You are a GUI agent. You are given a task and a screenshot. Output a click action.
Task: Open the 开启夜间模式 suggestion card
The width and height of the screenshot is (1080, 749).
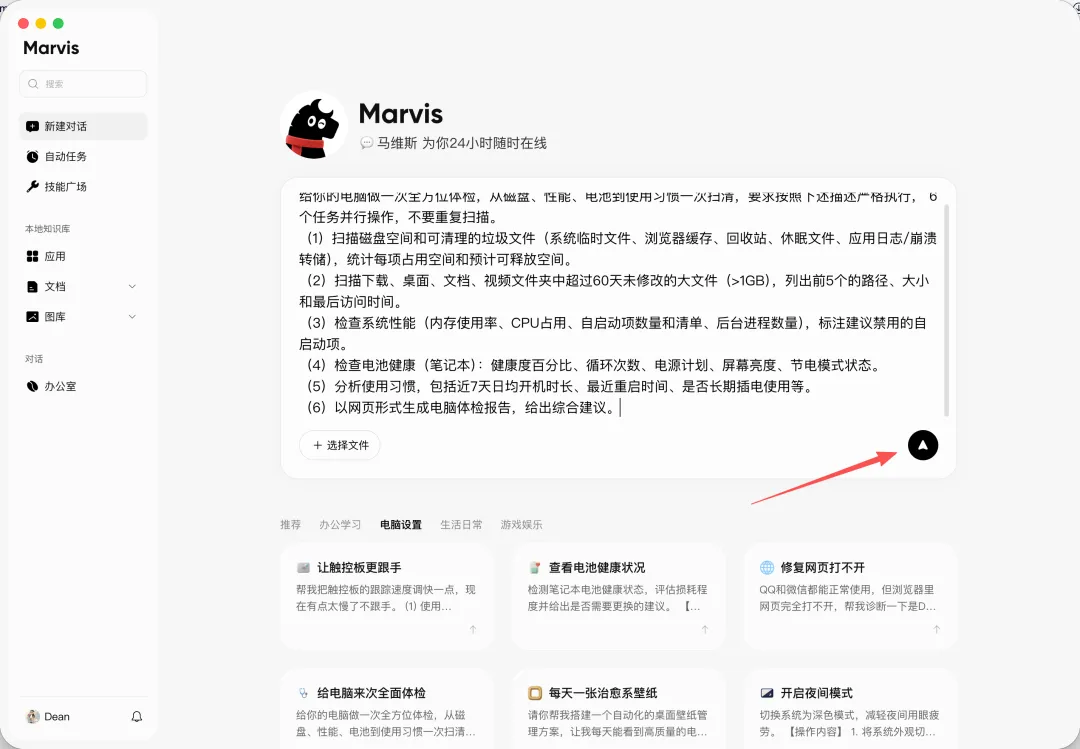point(850,710)
